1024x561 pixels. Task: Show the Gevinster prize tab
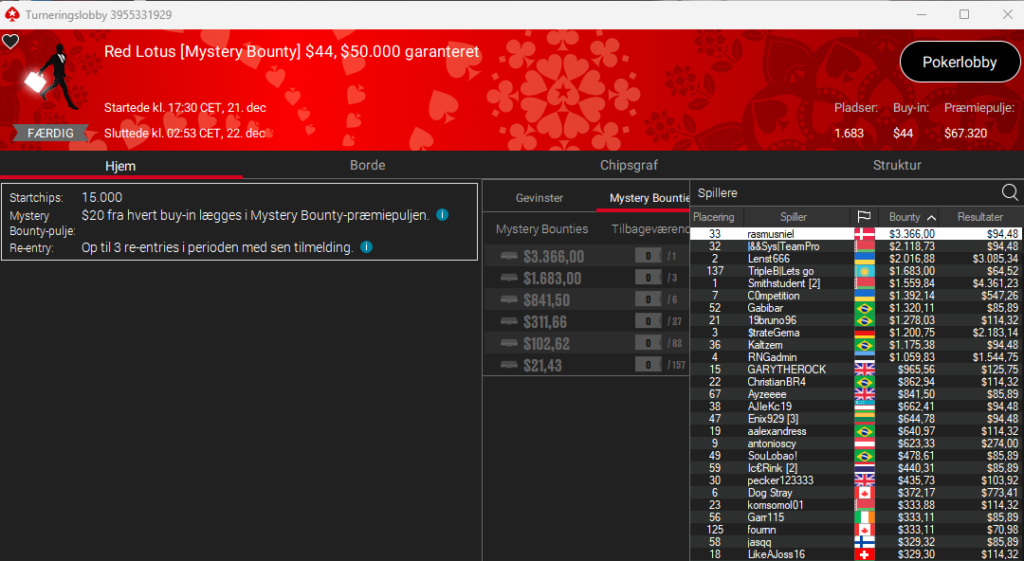[x=539, y=198]
